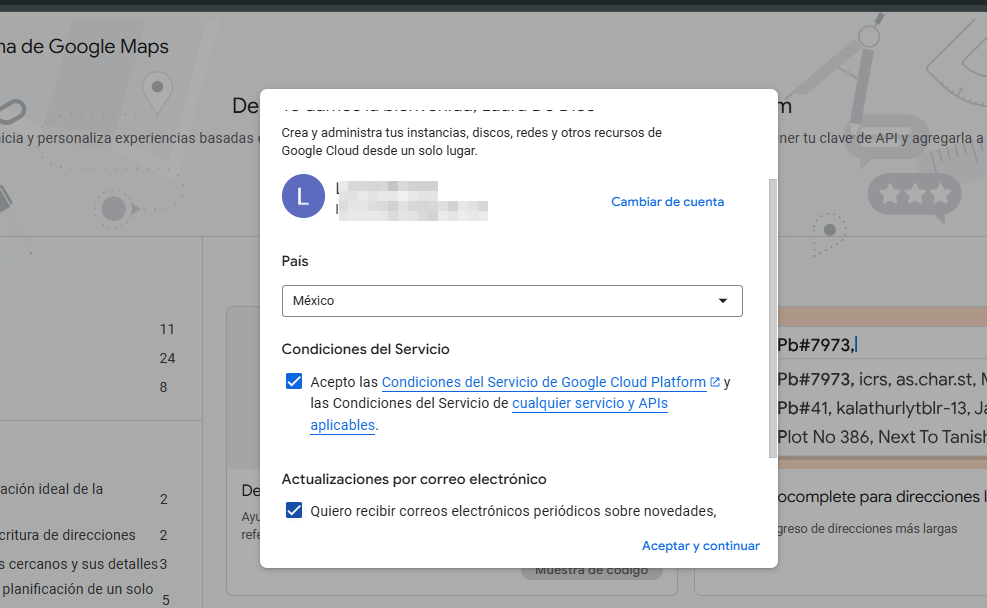Open cualquier servicio y APIs aplicables link
Image resolution: width=987 pixels, height=608 pixels.
tap(590, 403)
